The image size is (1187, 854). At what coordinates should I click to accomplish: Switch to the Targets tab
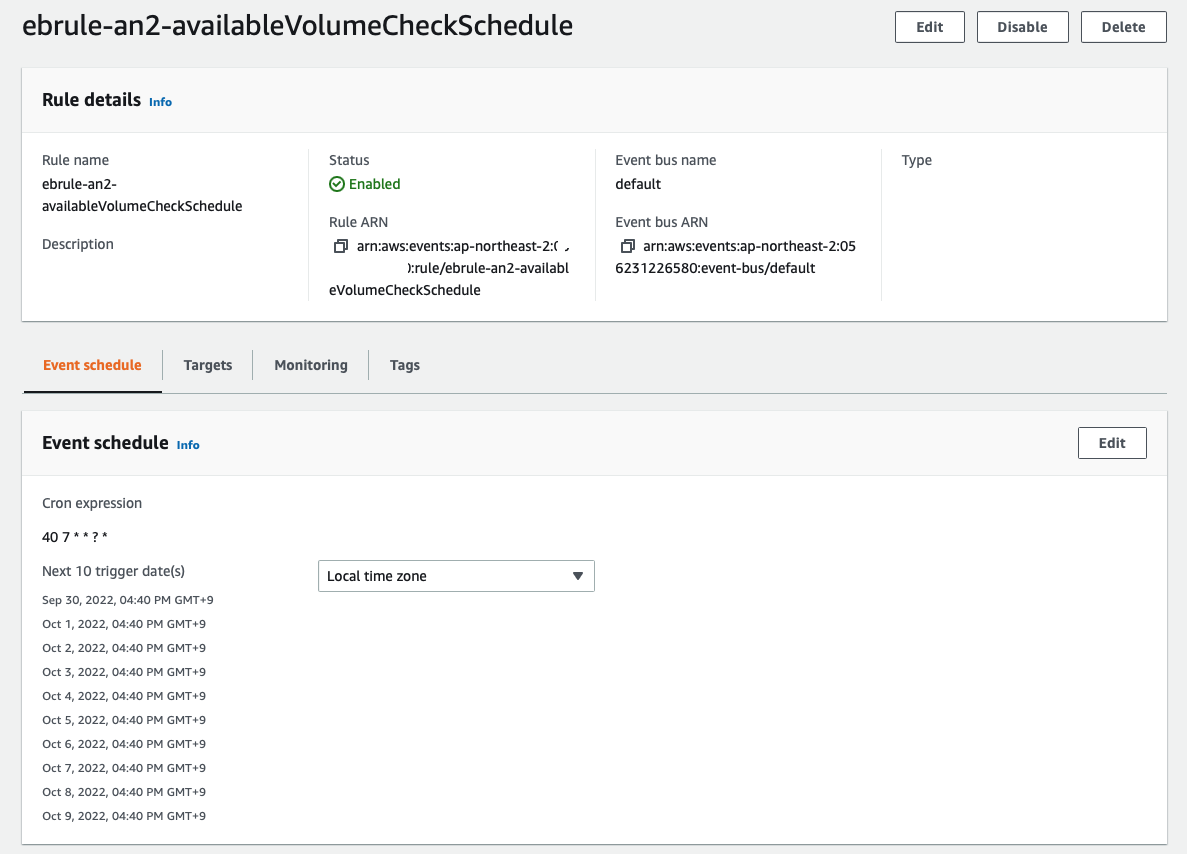point(208,365)
